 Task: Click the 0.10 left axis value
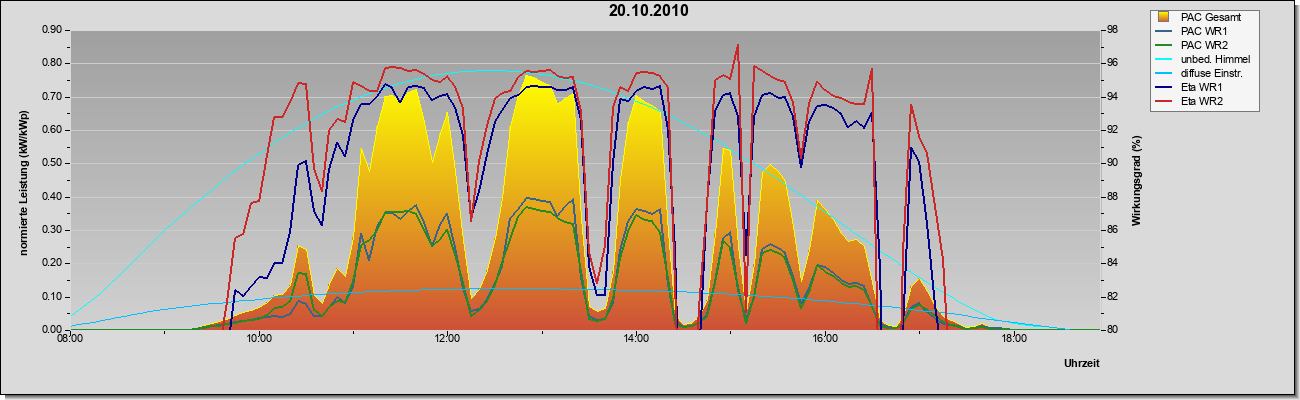click(53, 297)
